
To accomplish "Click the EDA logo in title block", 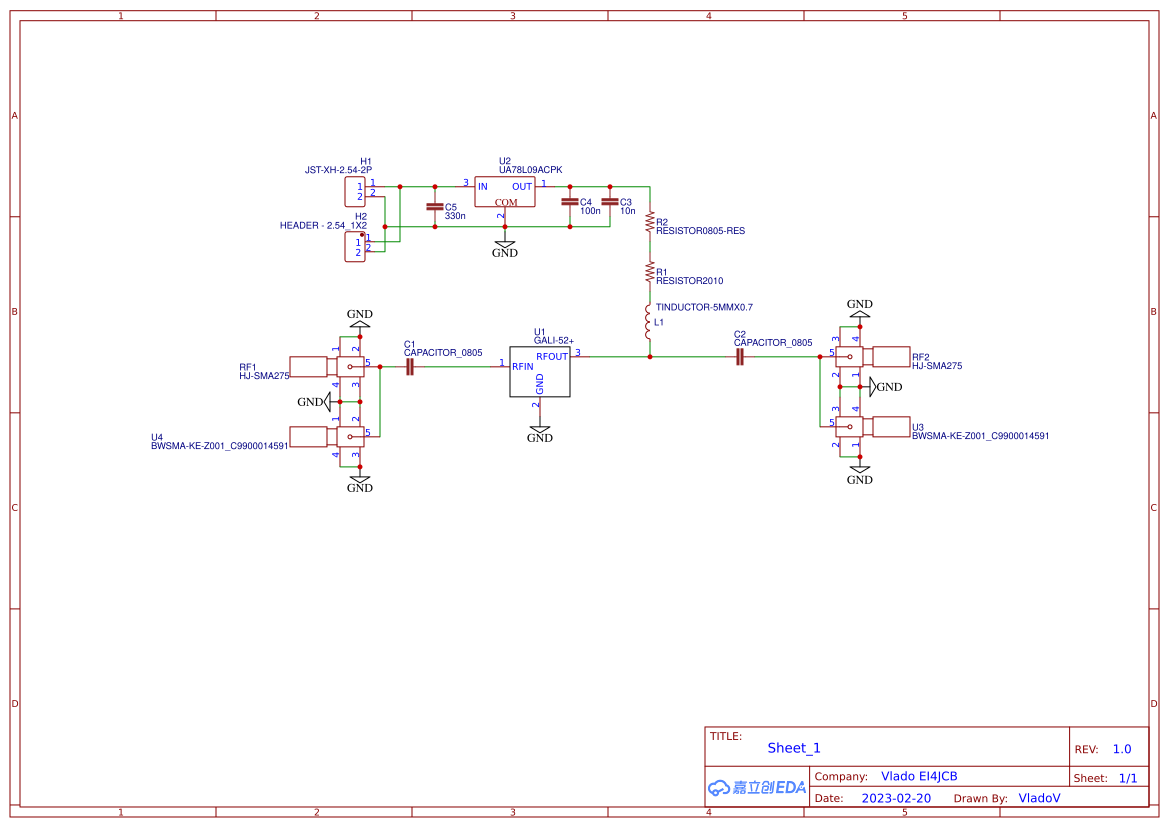I will [757, 787].
